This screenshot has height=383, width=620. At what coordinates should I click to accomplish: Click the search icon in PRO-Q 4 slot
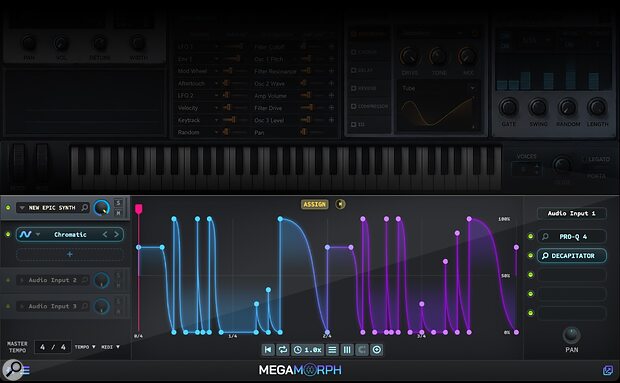[x=545, y=236]
